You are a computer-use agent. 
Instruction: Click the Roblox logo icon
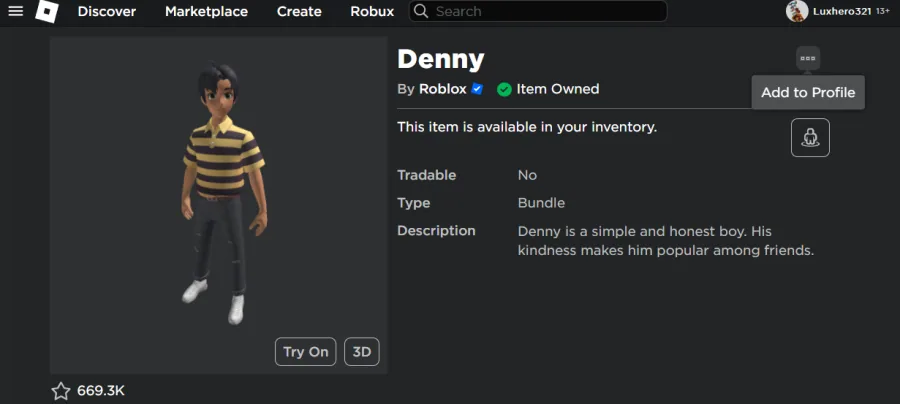point(47,11)
